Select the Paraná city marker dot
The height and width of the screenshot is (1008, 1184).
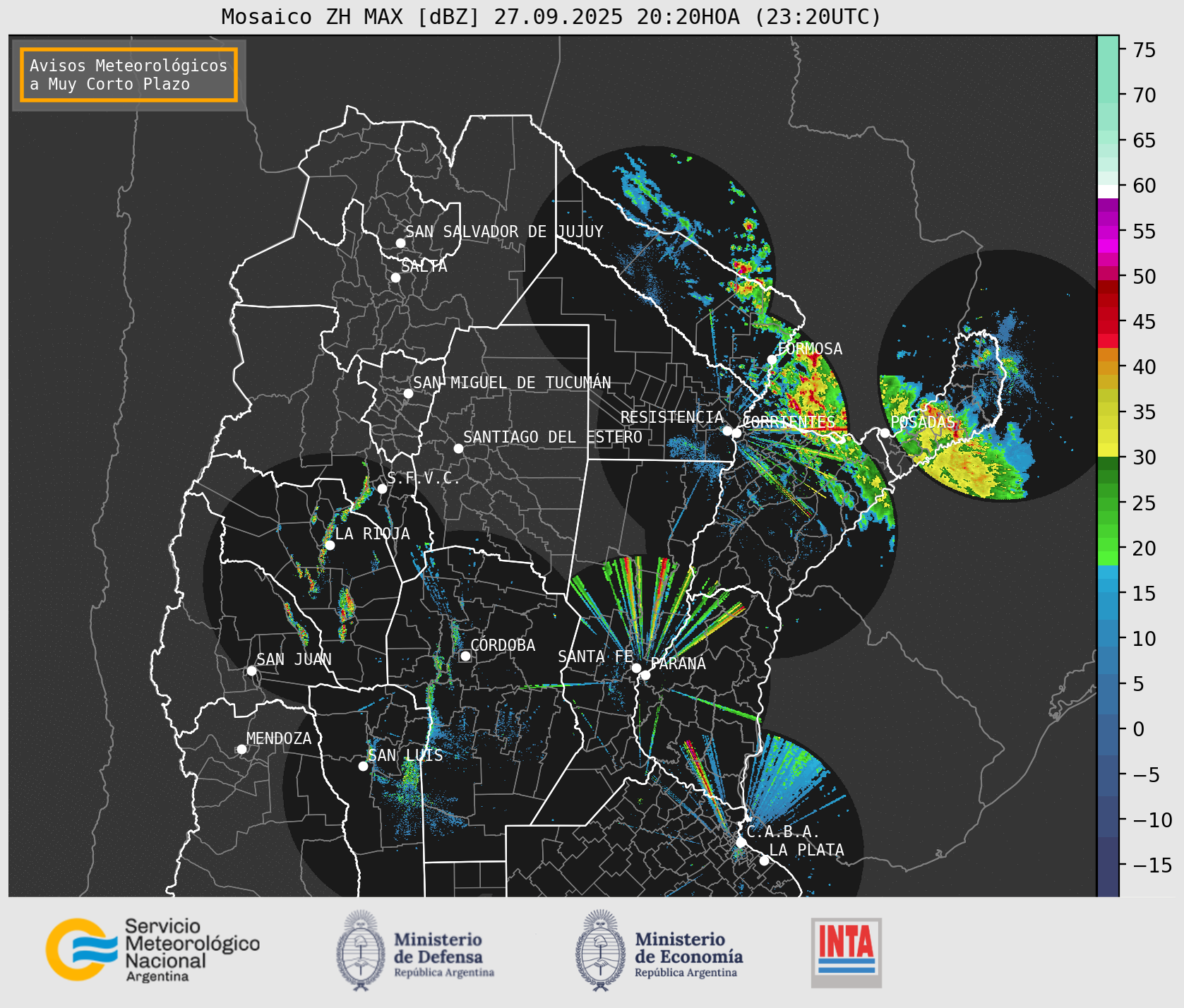point(645,675)
